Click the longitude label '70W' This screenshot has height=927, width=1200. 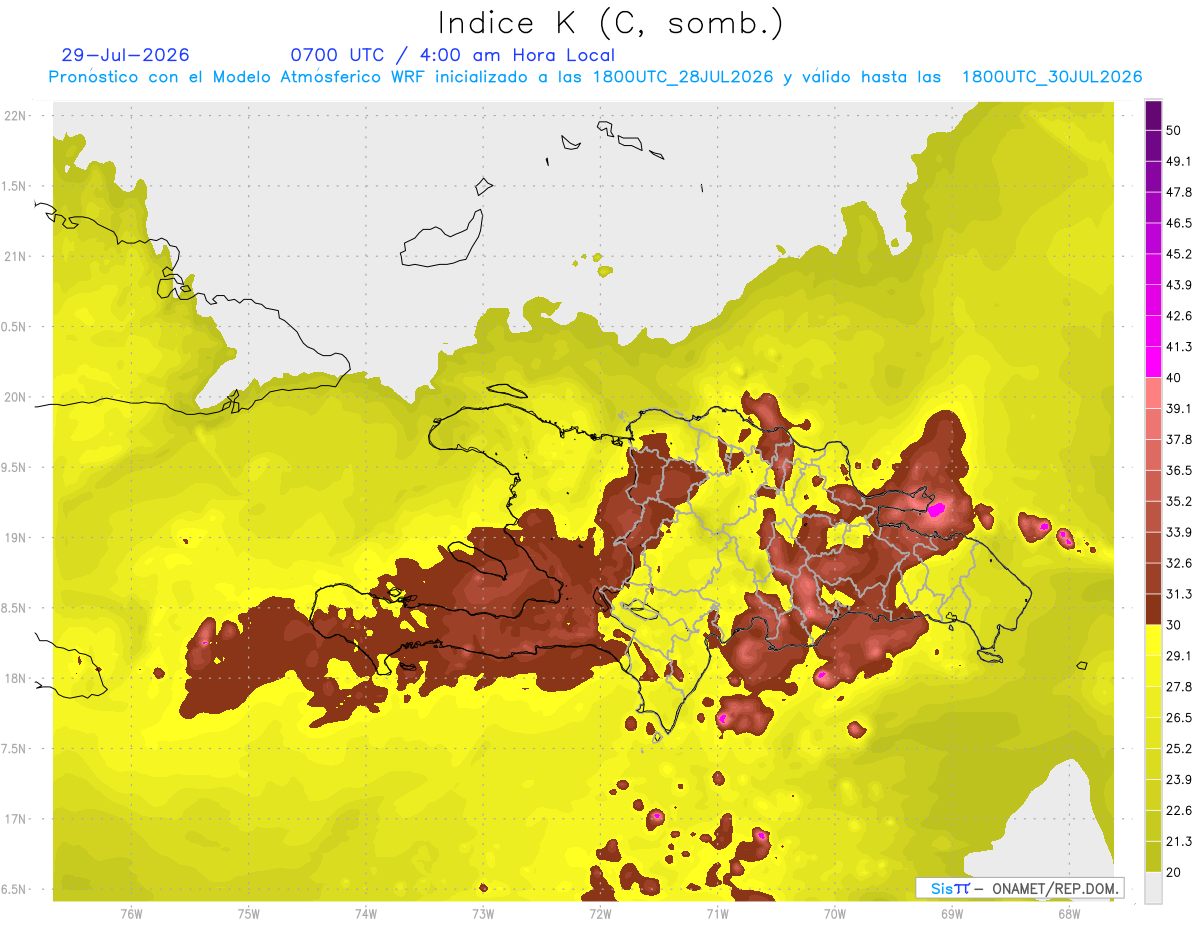tap(834, 913)
